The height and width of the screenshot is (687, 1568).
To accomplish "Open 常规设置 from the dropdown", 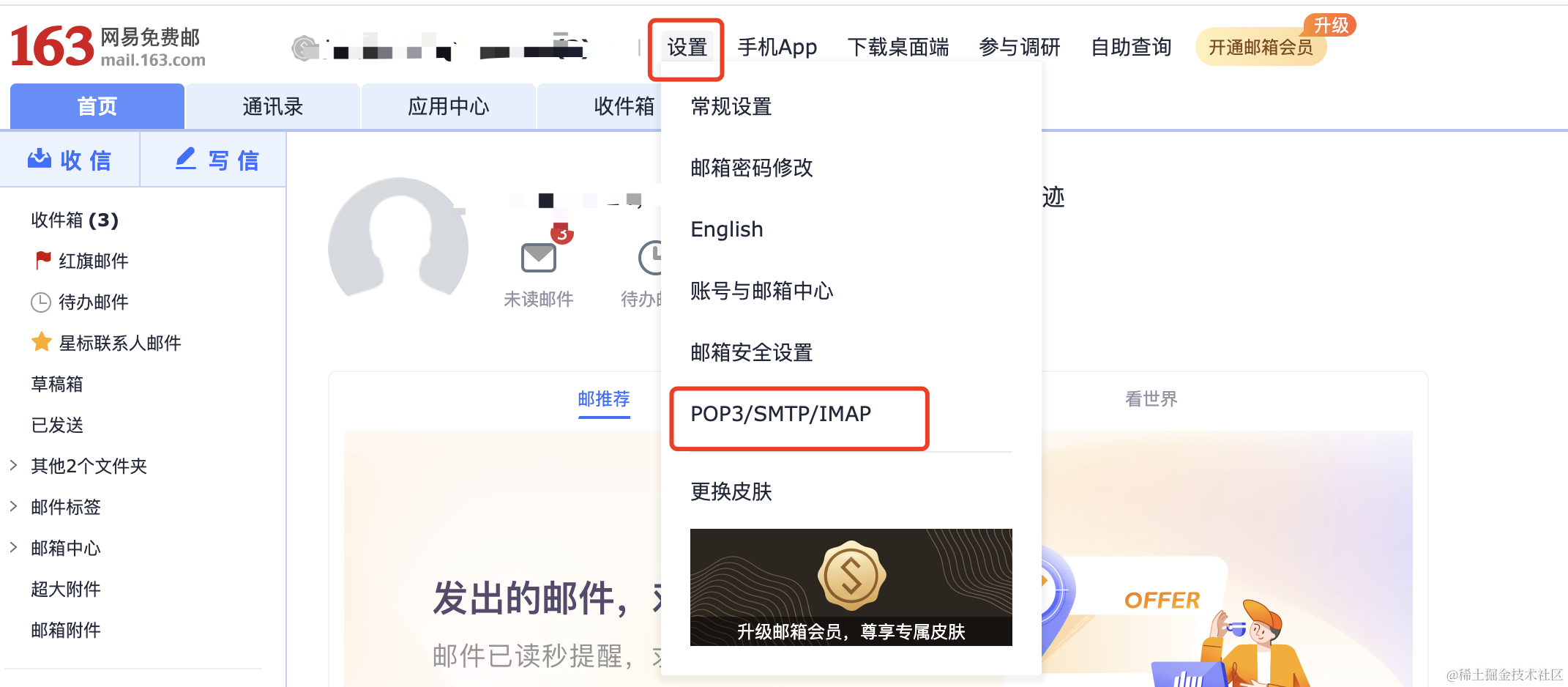I will coord(730,107).
